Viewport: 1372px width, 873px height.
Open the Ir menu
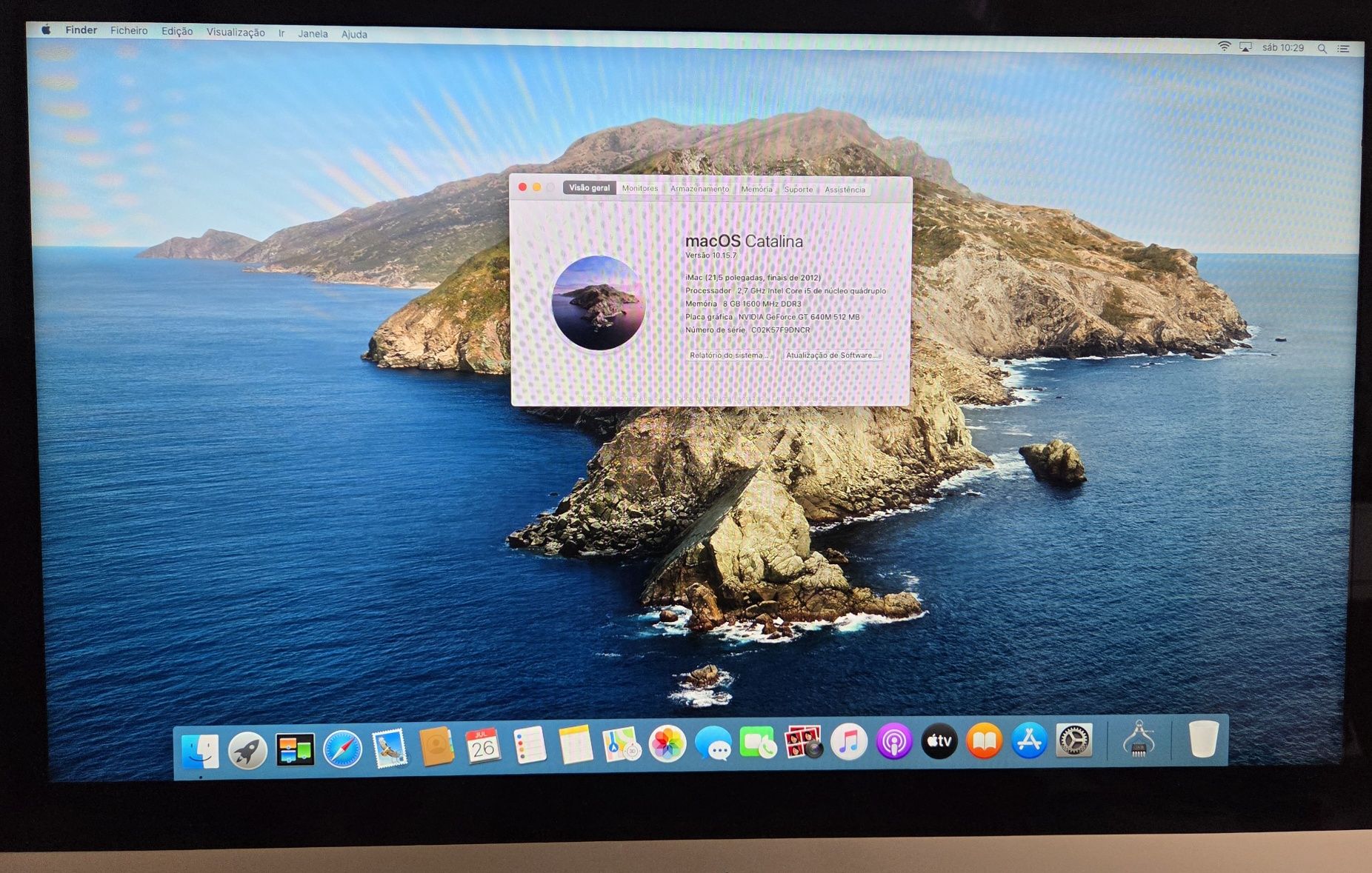point(282,33)
